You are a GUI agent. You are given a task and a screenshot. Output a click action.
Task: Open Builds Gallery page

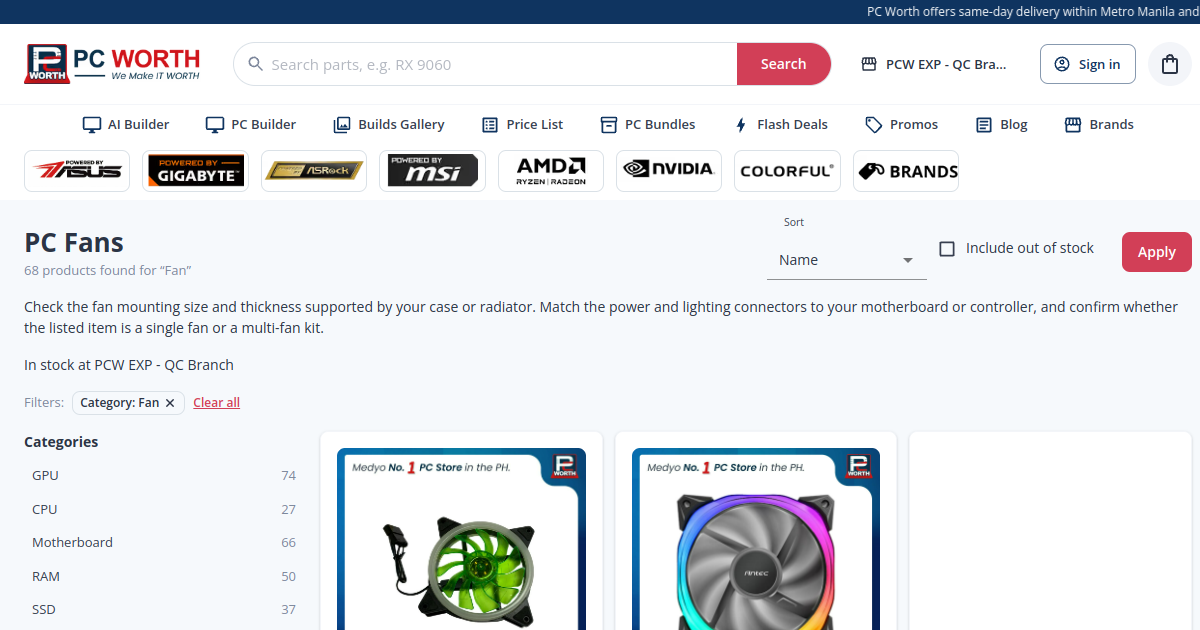389,125
